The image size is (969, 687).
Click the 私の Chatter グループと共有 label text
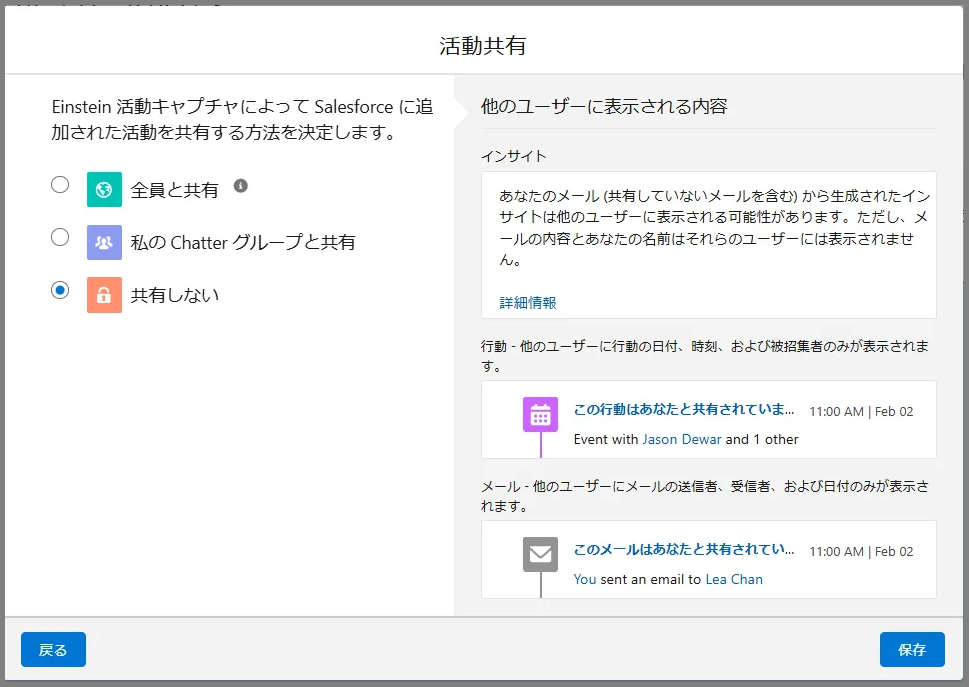point(243,242)
